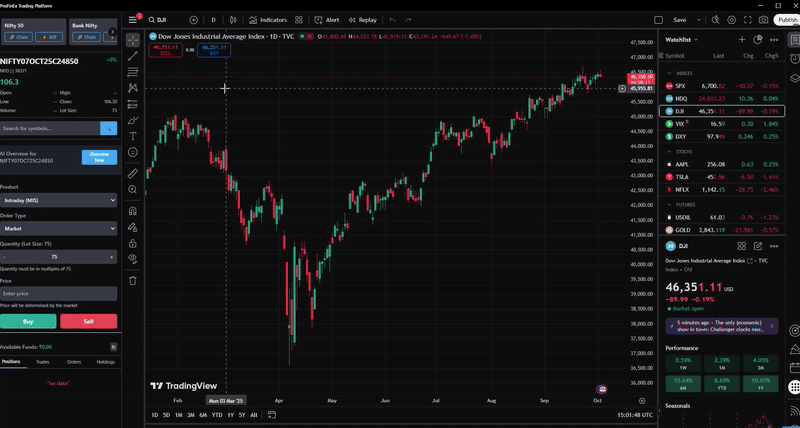Open Nifty 50 option Chain
The width and height of the screenshot is (800, 428).
pos(18,37)
